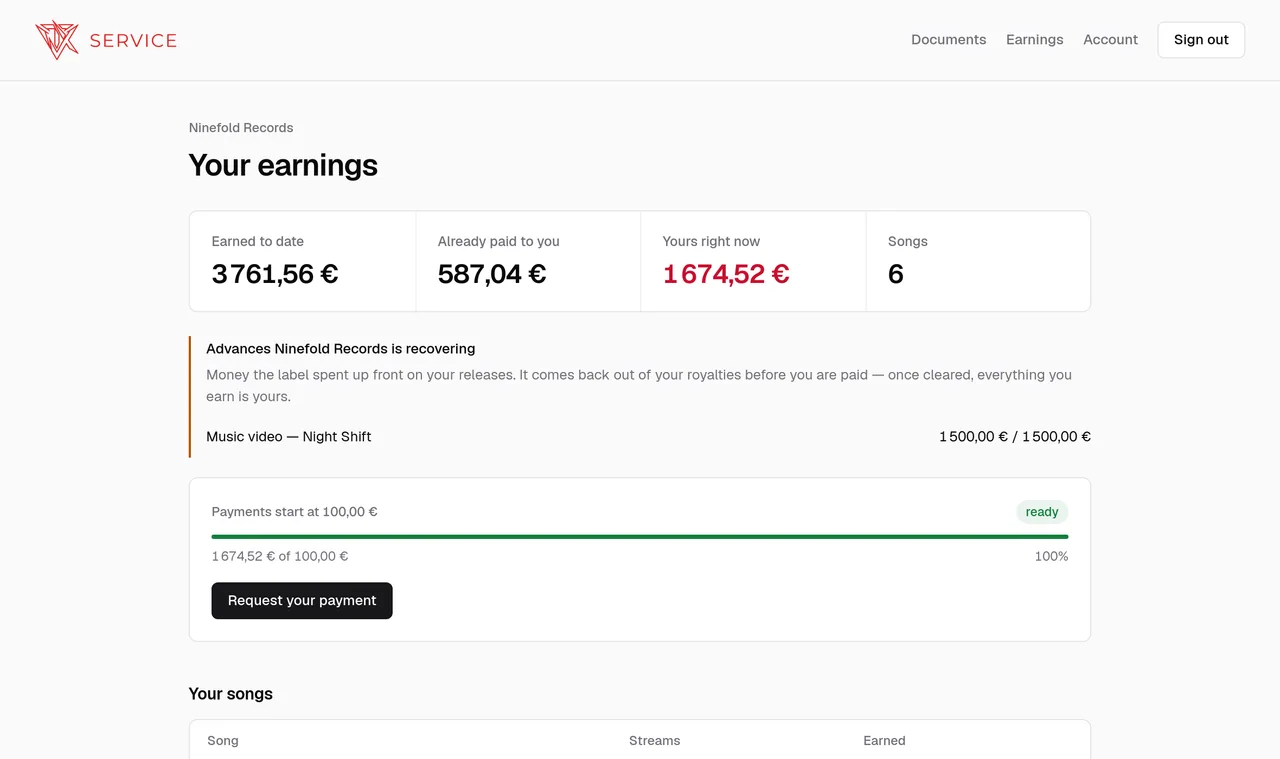Image resolution: width=1280 pixels, height=759 pixels.
Task: Click the "1 500,00 € / 1 500,00 €" recovery amount
Action: (x=1015, y=437)
